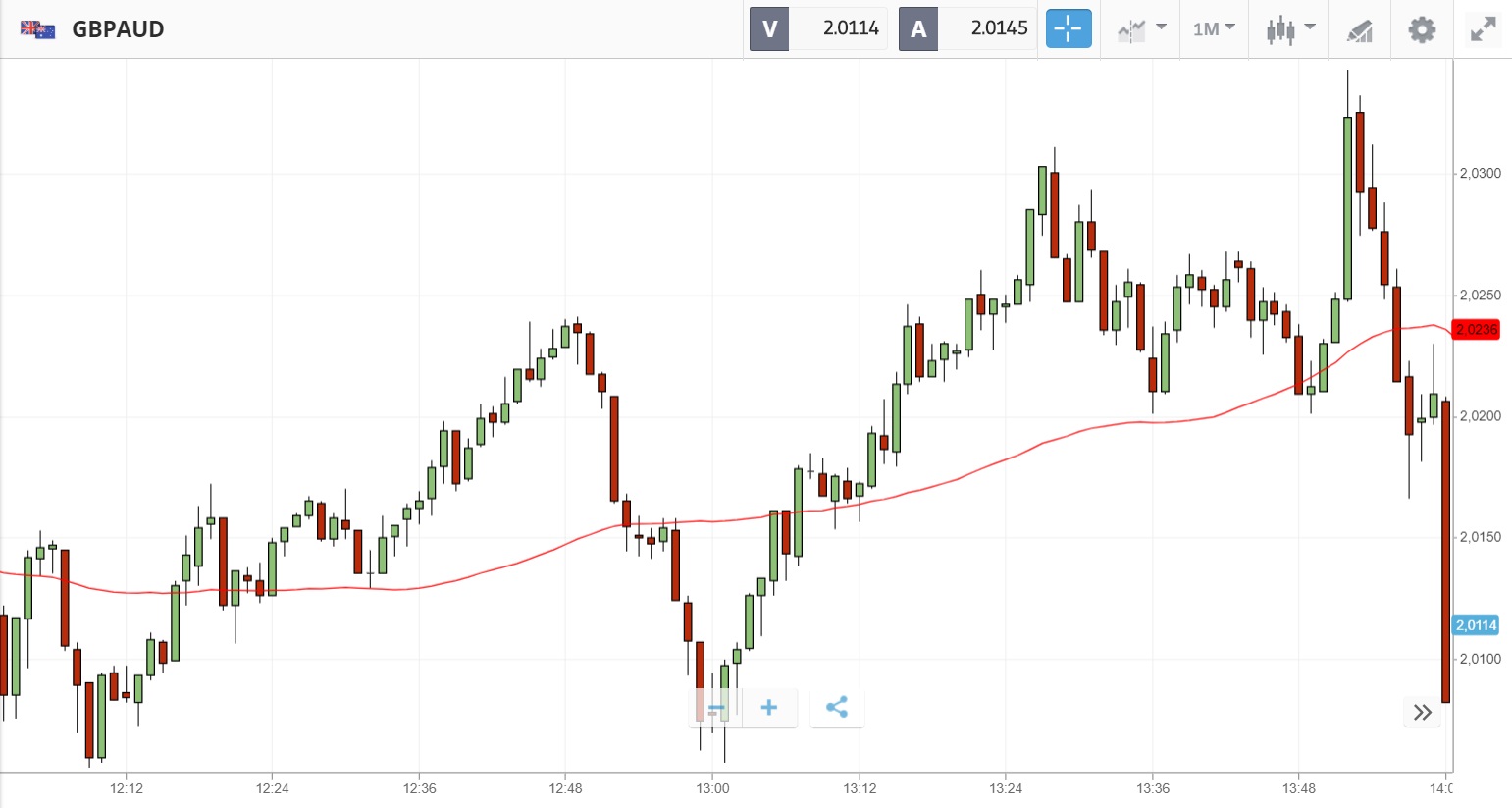Image resolution: width=1512 pixels, height=808 pixels.
Task: Click the GBPAUD flag icon
Action: (38, 29)
